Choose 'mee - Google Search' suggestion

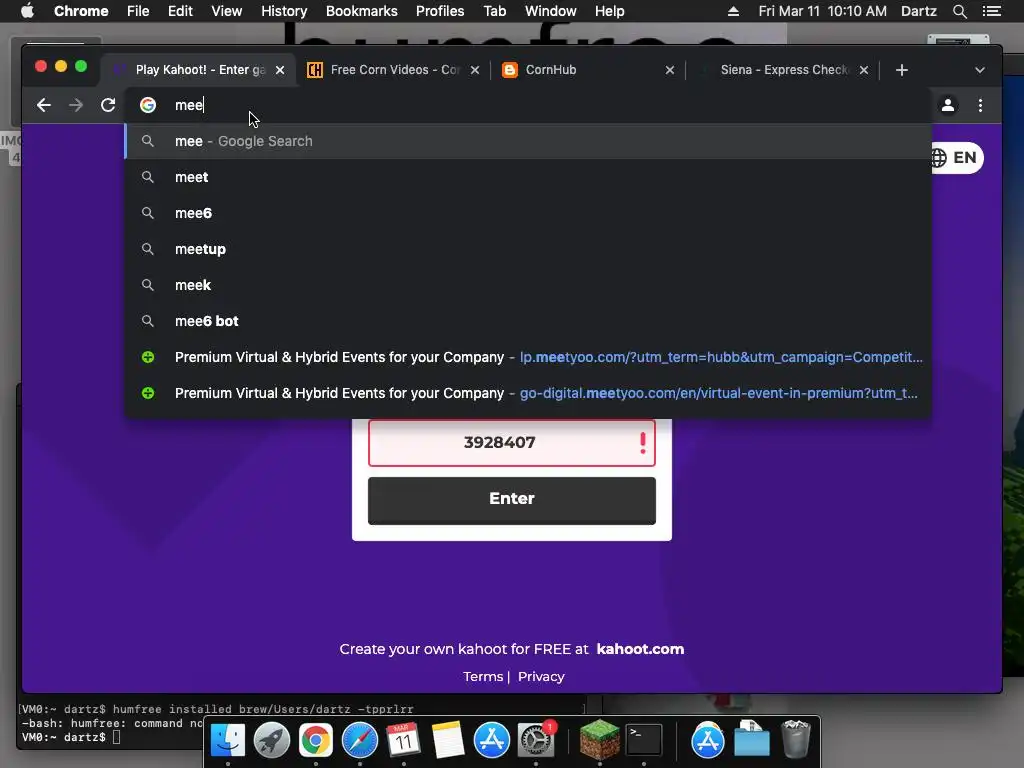pos(528,141)
